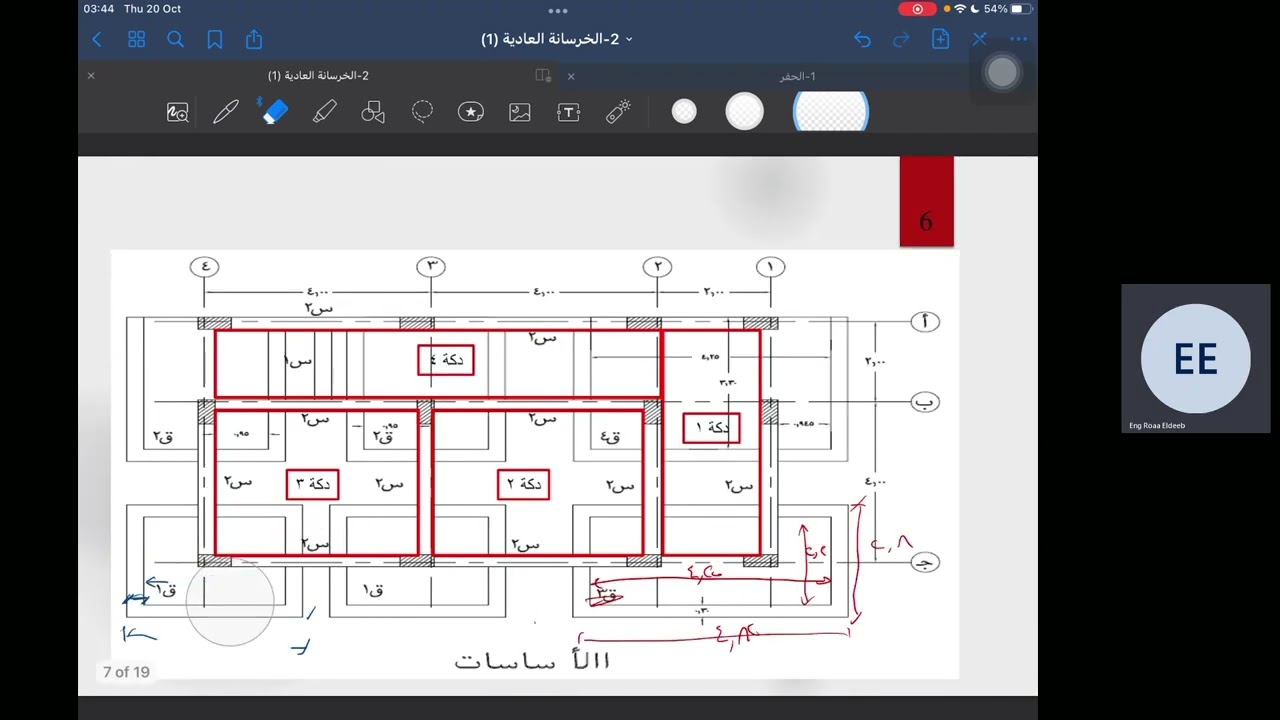Choose the small eraser size

pos(684,112)
